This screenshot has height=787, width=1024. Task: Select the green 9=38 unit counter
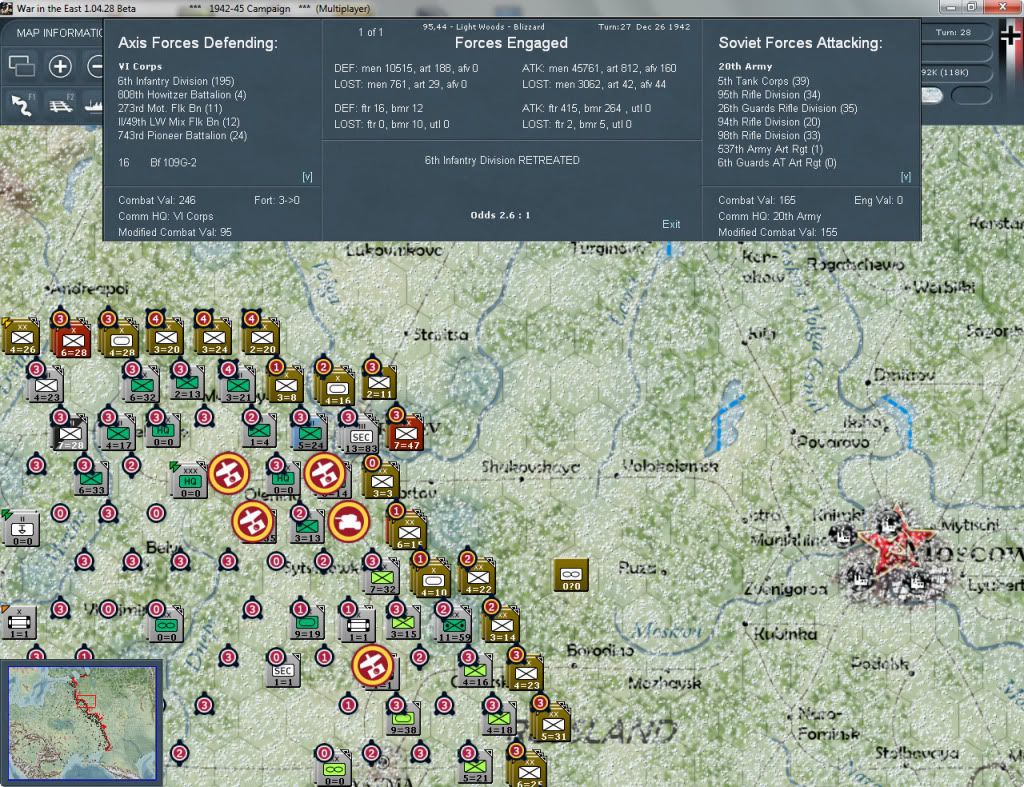click(403, 718)
